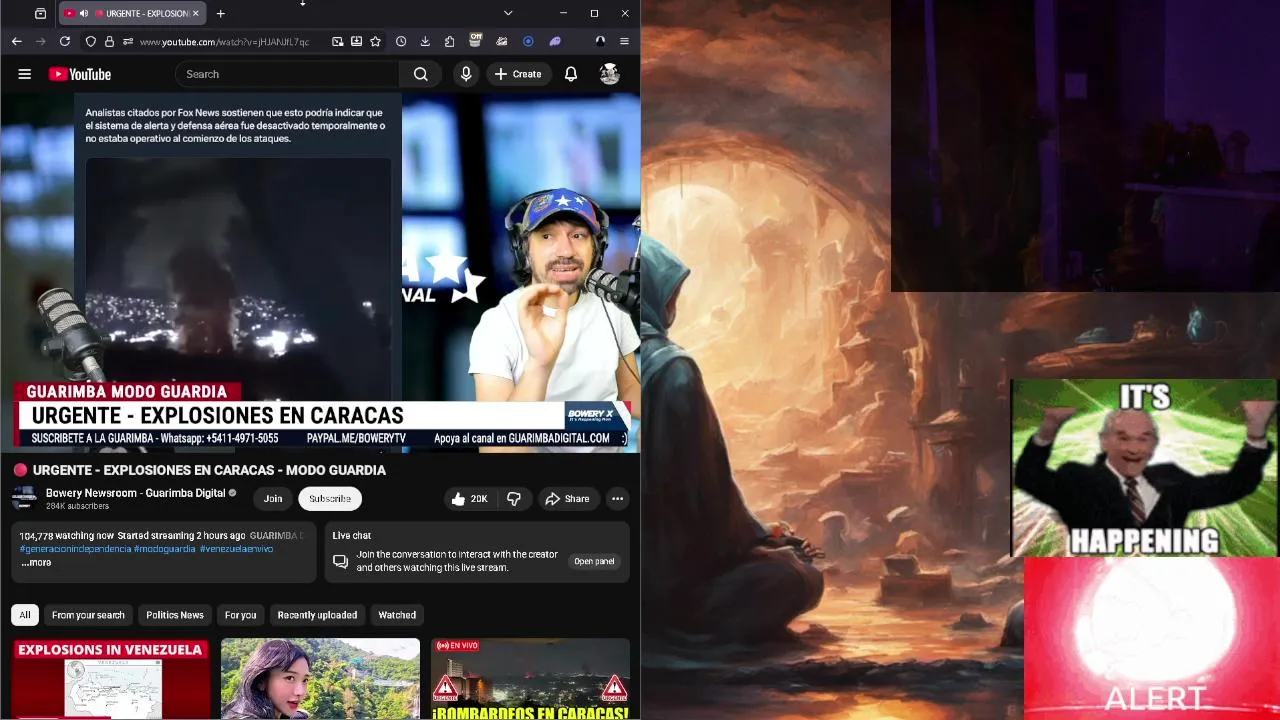Image resolution: width=1280 pixels, height=720 pixels.
Task: Open Bowery Newsroom channel name link
Action: pos(135,493)
